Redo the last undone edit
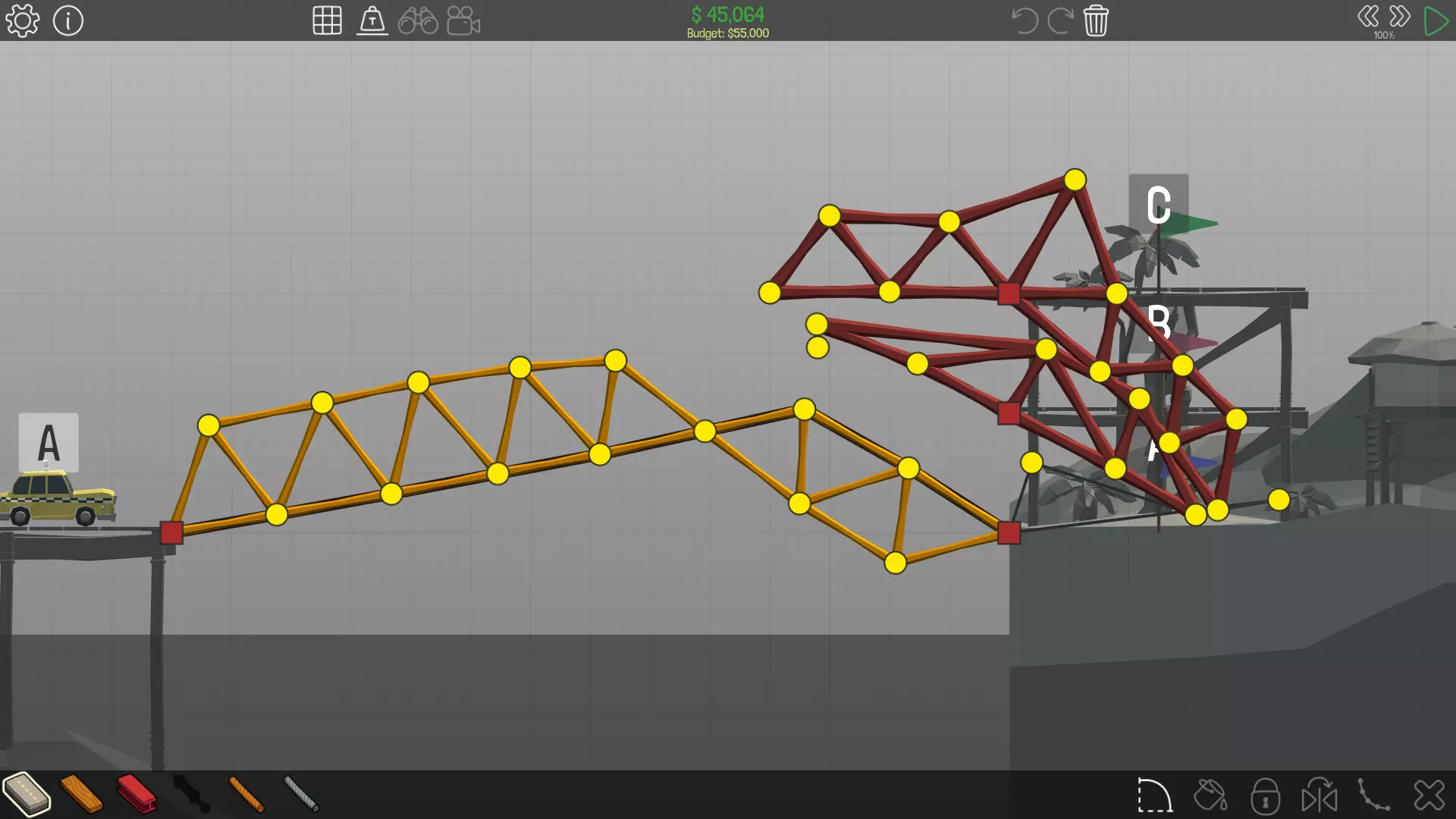This screenshot has width=1456, height=819. click(x=1059, y=20)
